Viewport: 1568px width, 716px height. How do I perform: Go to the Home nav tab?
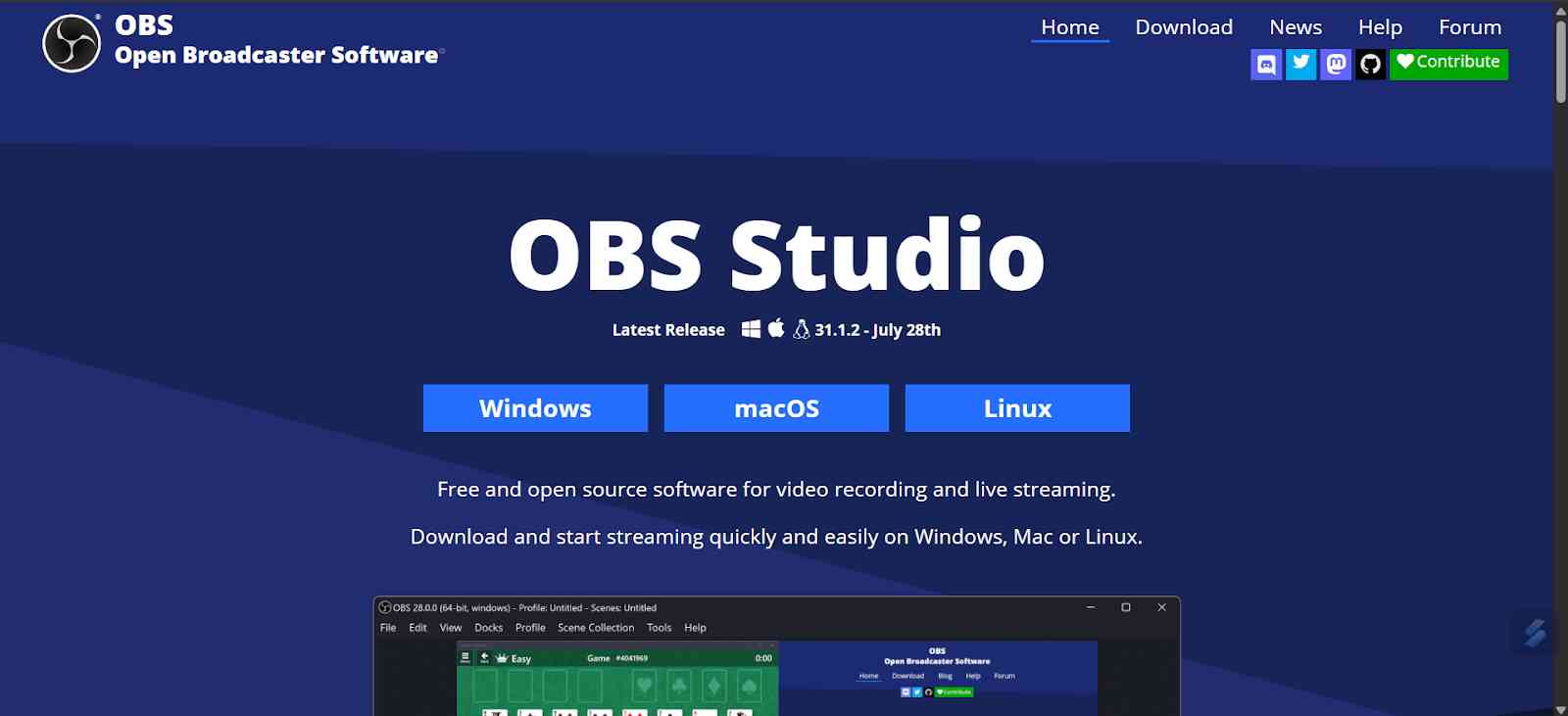[x=1070, y=27]
